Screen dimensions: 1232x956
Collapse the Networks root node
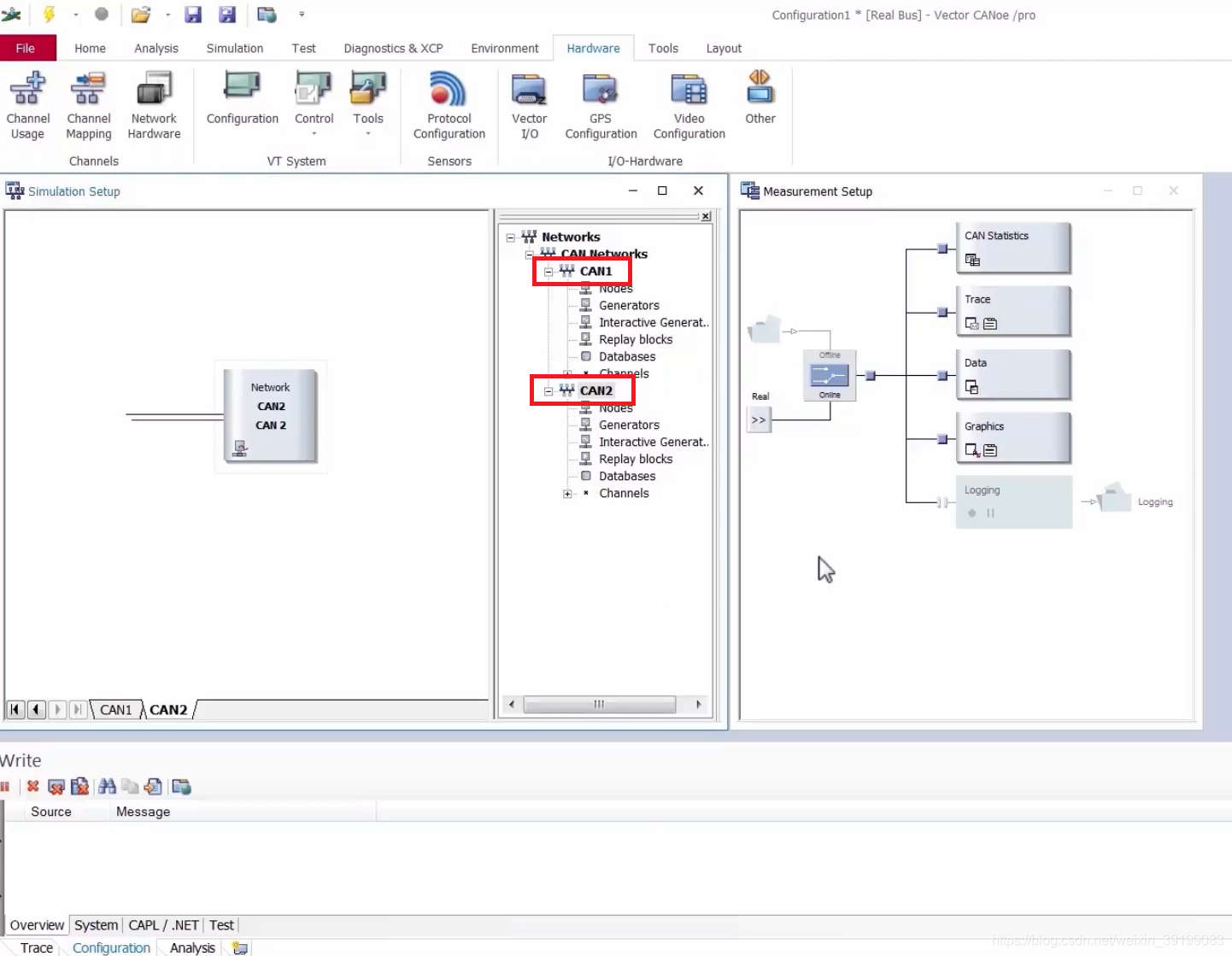[510, 238]
